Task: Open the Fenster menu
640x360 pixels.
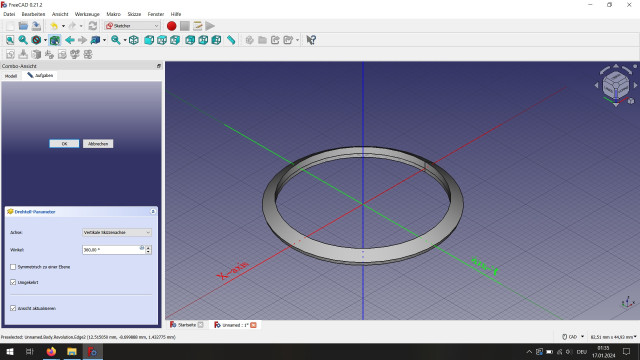Action: 156,14
